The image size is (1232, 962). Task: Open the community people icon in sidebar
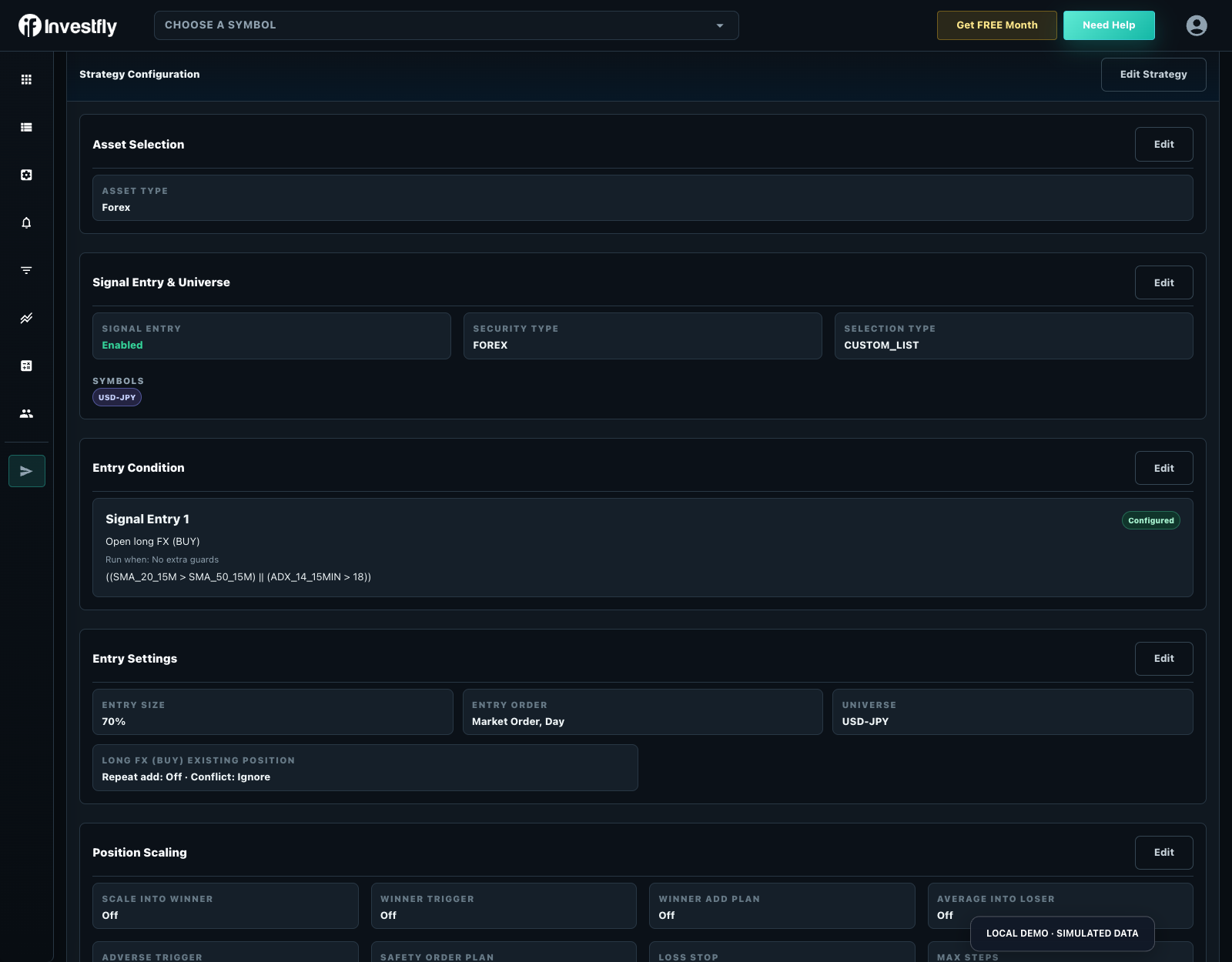(26, 413)
